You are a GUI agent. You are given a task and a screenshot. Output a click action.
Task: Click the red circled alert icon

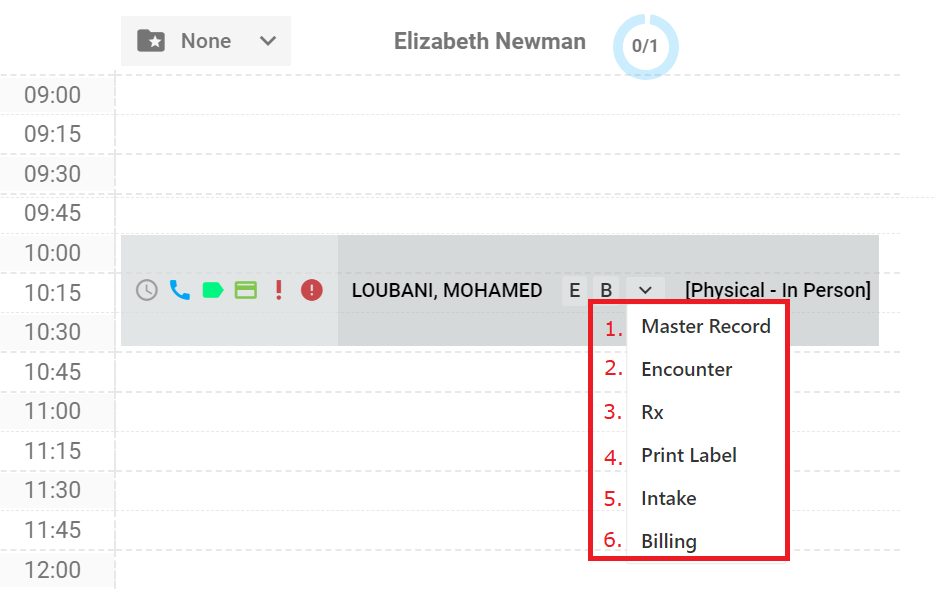(312, 291)
